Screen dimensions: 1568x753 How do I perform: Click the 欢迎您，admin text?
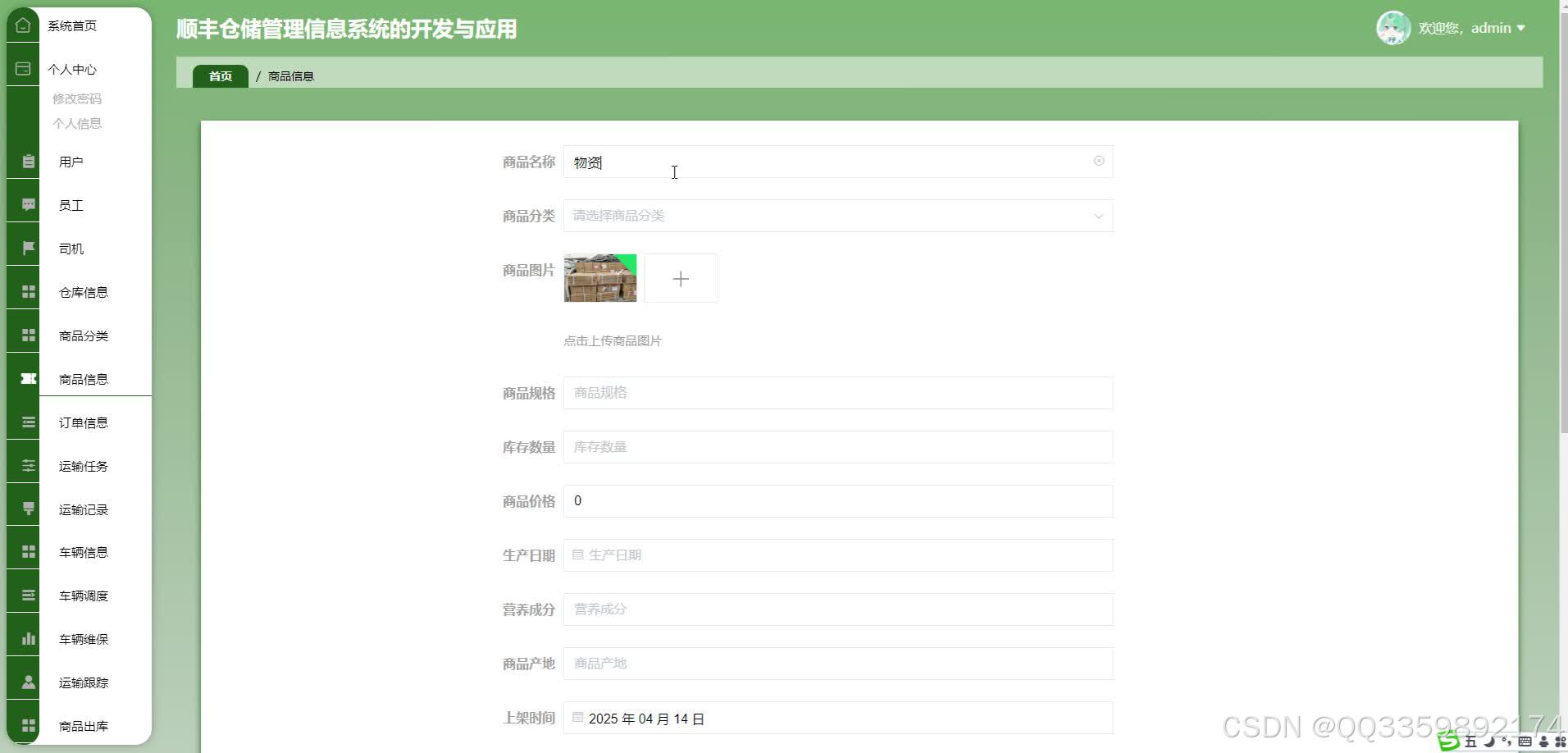pyautogui.click(x=1465, y=28)
